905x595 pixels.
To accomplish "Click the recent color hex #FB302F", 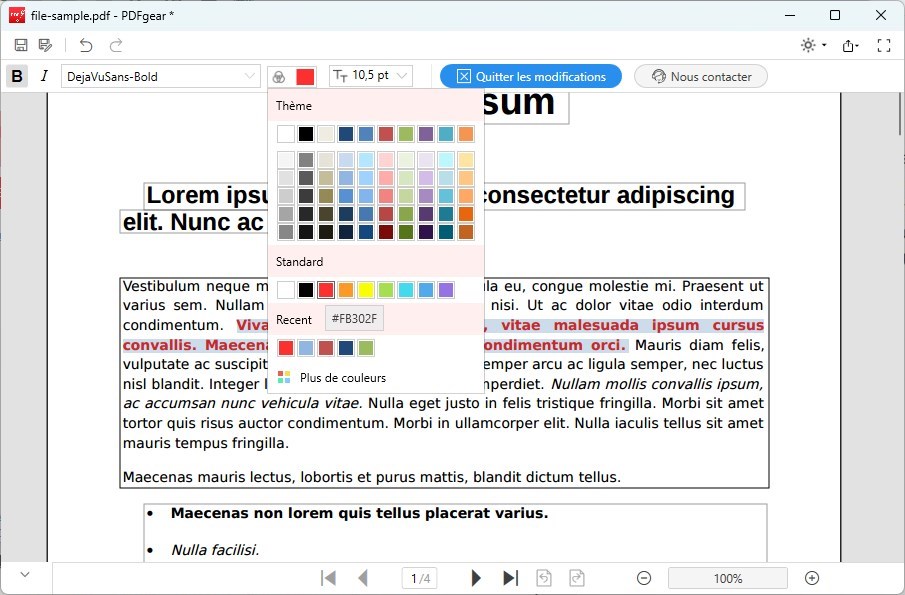I will [x=354, y=318].
